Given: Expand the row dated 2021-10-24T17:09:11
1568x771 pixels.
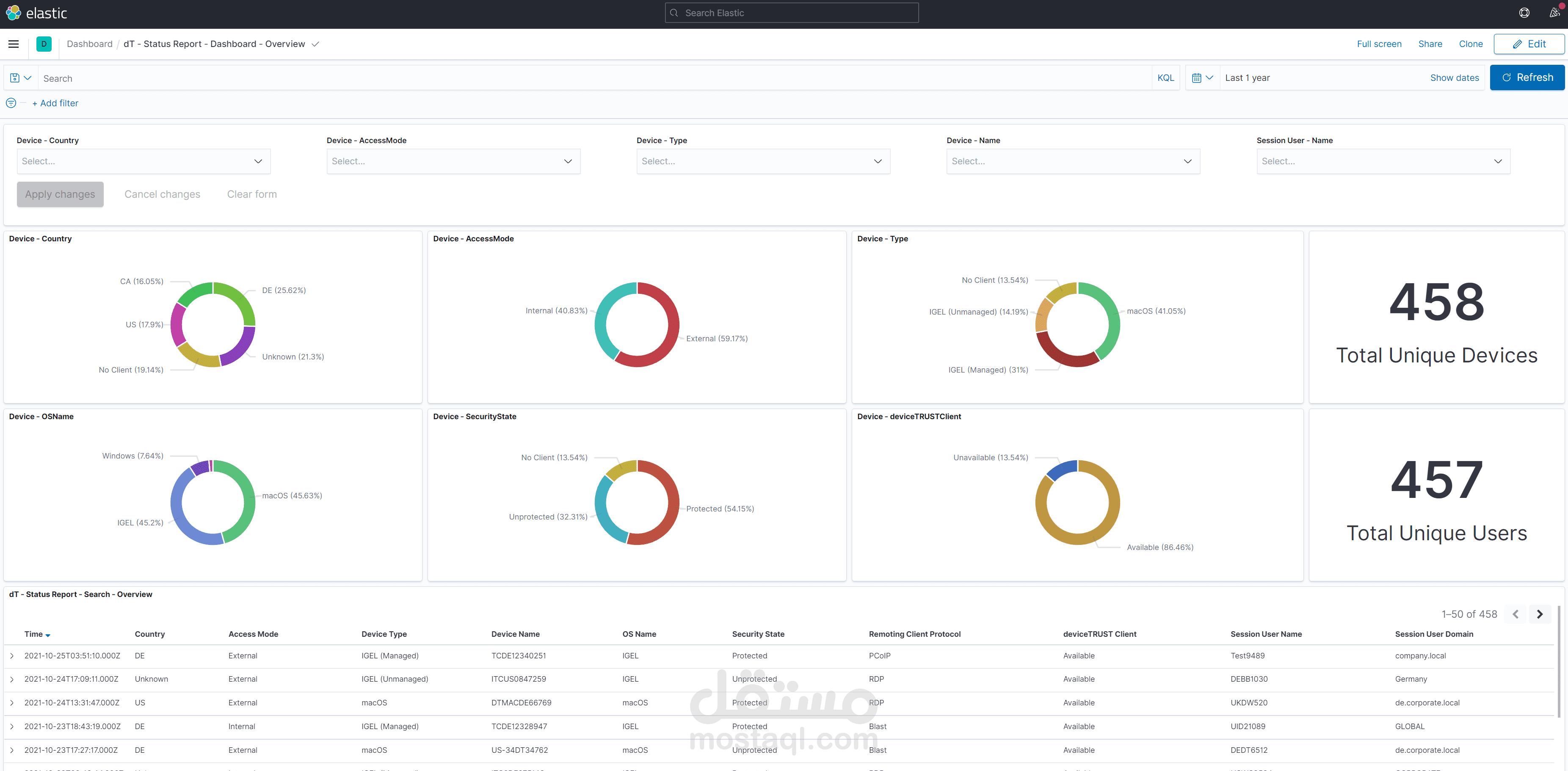Looking at the screenshot, I should [11, 679].
